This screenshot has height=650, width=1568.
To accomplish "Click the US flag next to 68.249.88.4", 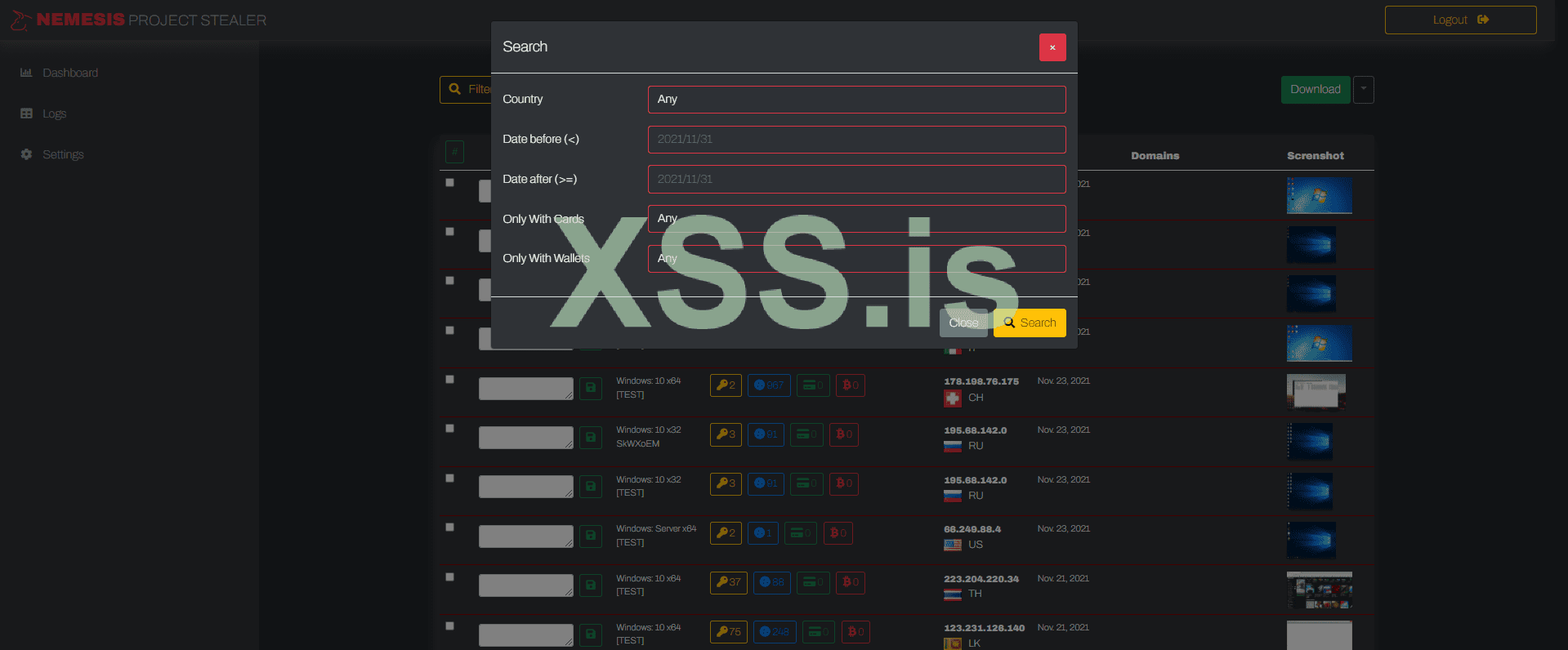I will point(953,545).
